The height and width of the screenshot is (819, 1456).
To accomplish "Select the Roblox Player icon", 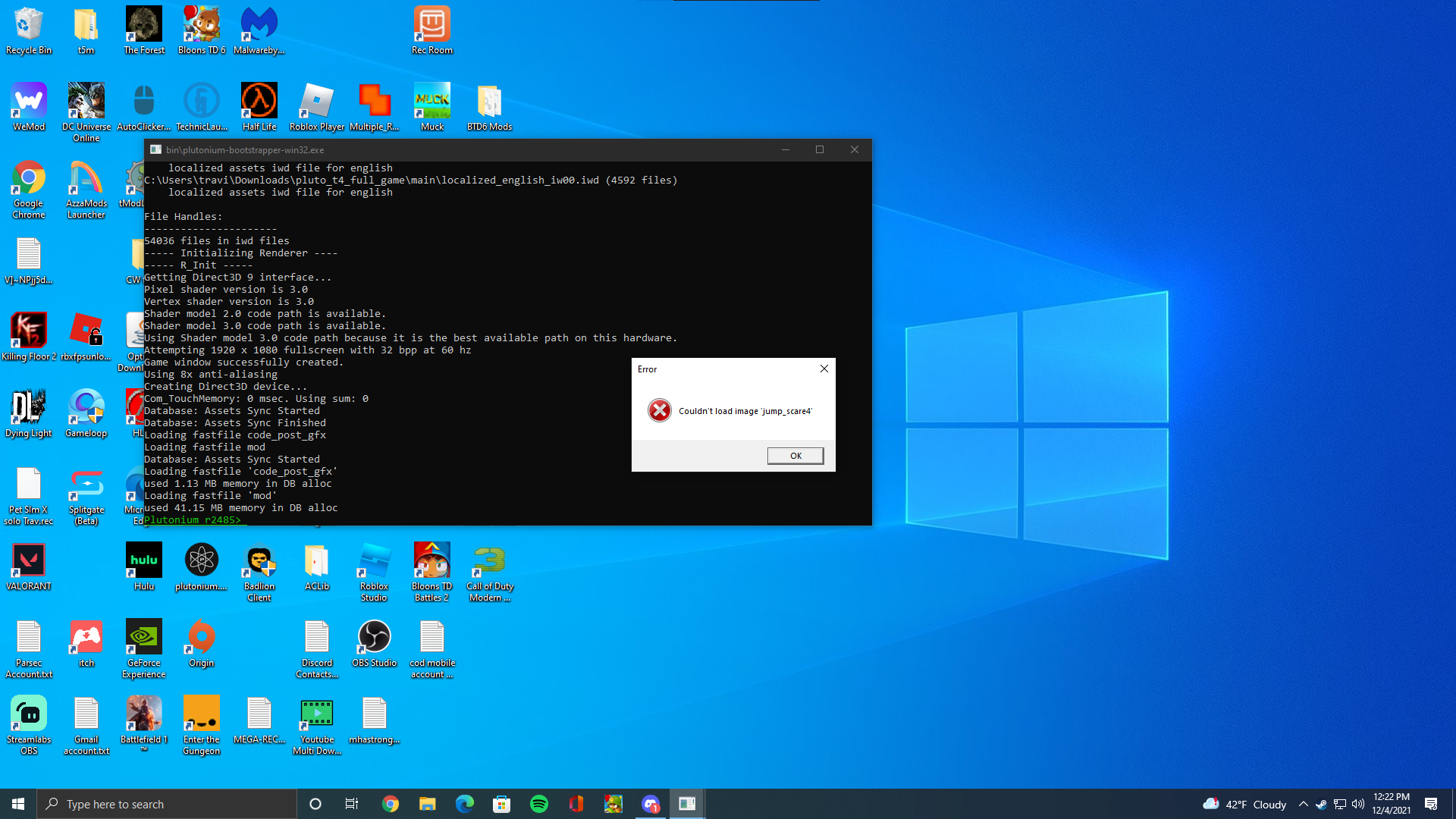I will (x=317, y=108).
